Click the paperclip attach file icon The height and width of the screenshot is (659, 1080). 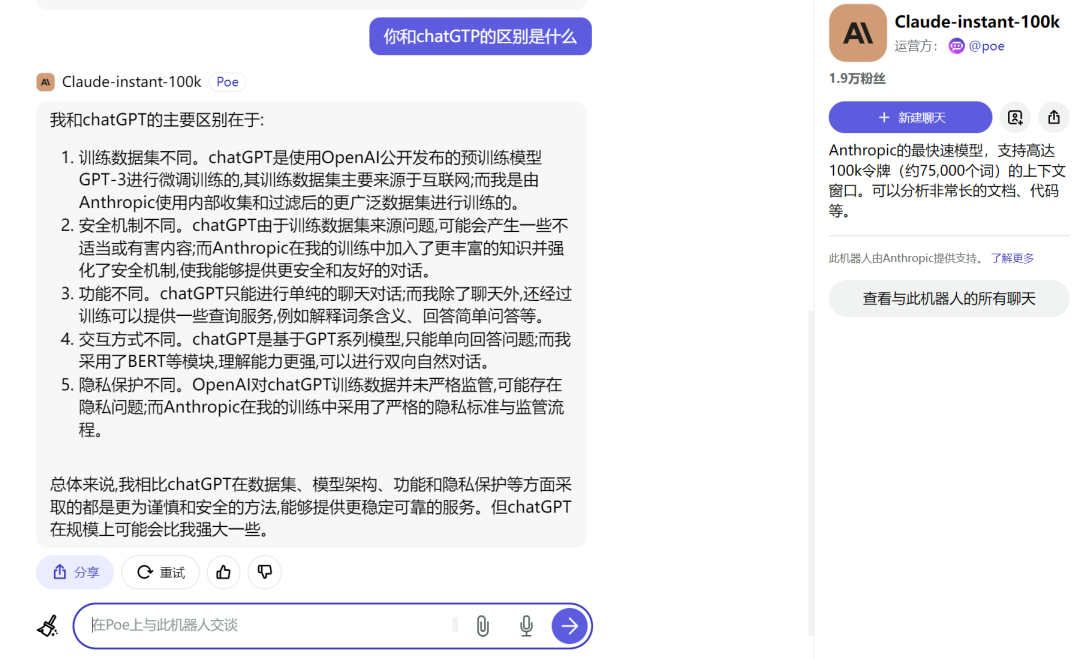tap(483, 626)
